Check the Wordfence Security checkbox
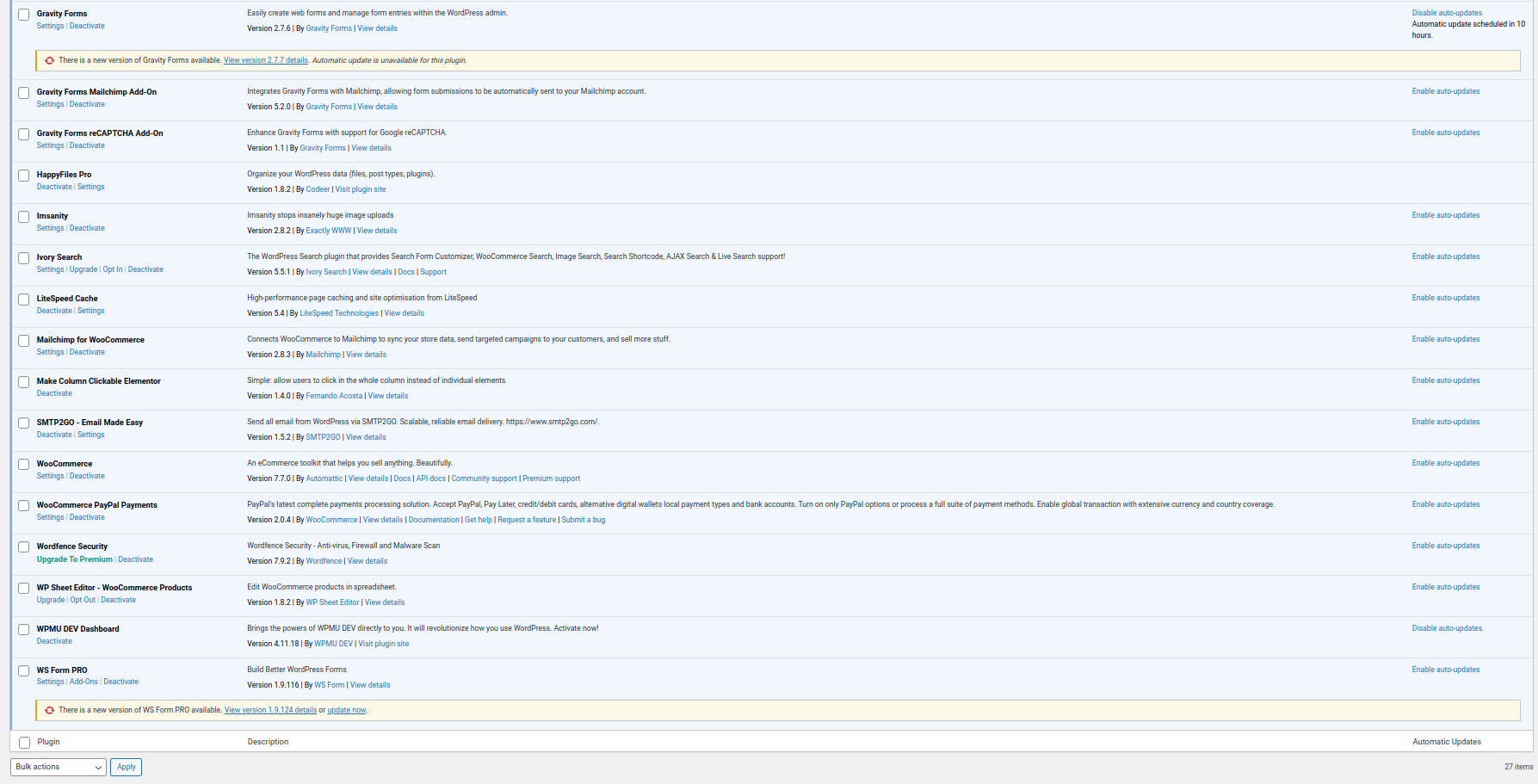The image size is (1538, 784). (24, 547)
